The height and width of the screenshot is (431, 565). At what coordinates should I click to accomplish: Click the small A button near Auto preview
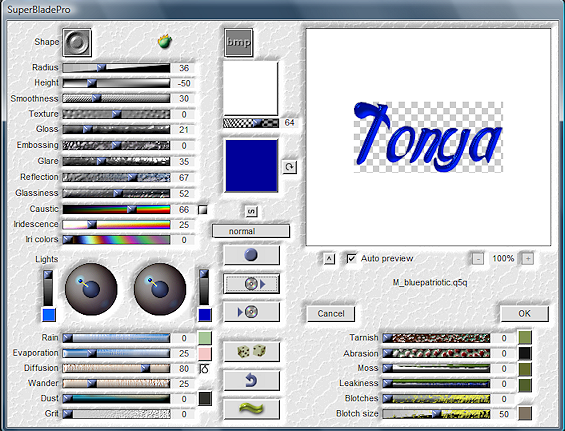click(x=329, y=259)
